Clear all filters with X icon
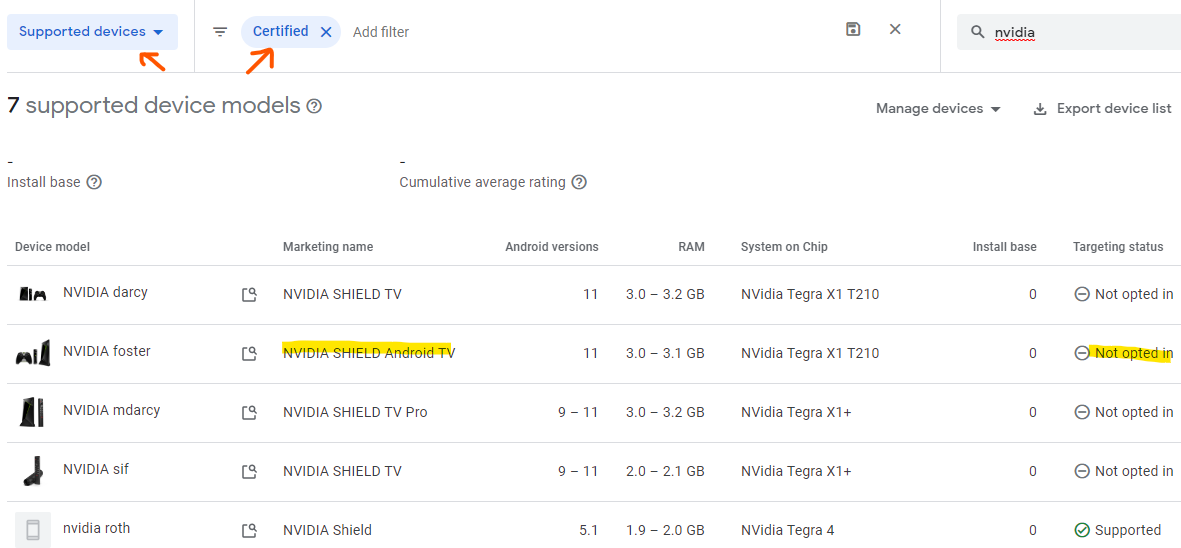 895,29
